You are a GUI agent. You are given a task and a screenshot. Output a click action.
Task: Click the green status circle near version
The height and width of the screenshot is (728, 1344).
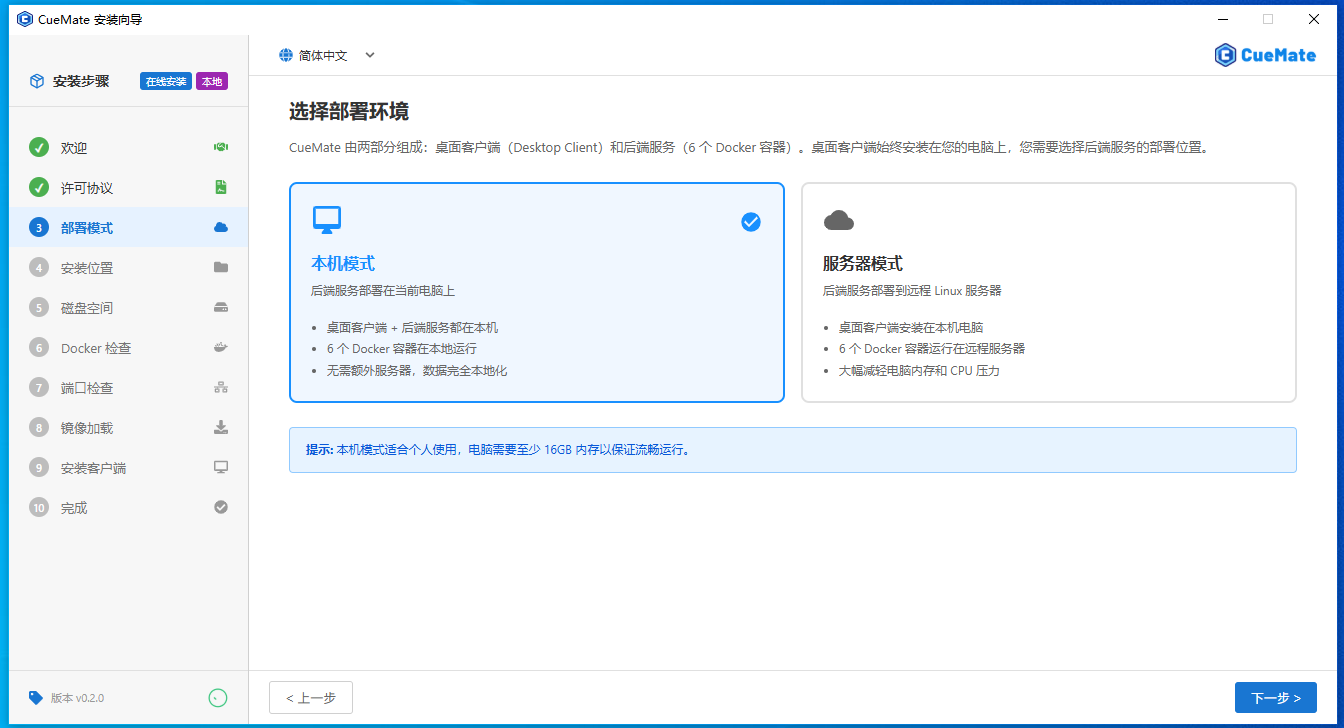point(218,698)
